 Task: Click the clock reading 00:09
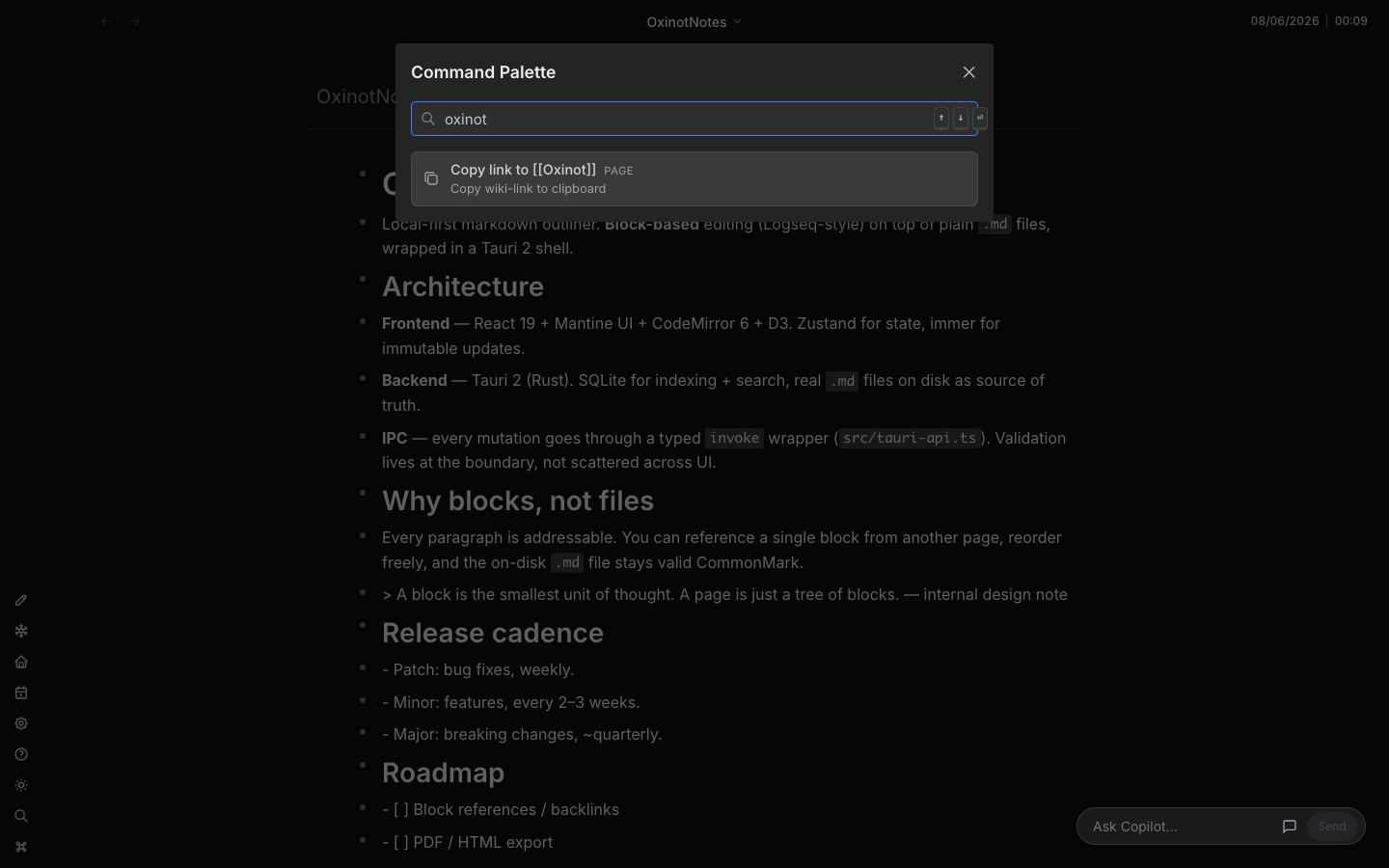[1351, 21]
